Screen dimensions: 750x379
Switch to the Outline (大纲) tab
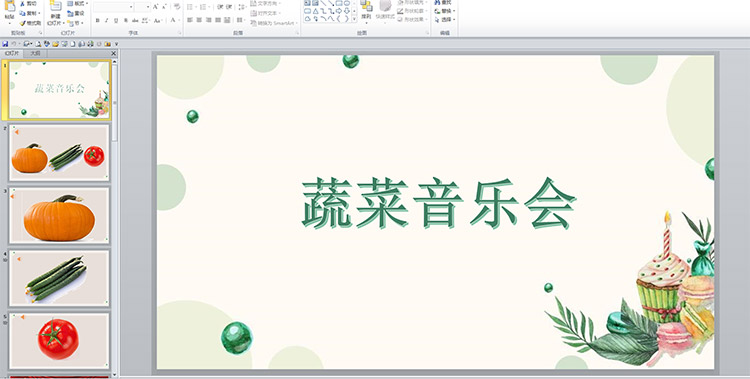pyautogui.click(x=35, y=54)
